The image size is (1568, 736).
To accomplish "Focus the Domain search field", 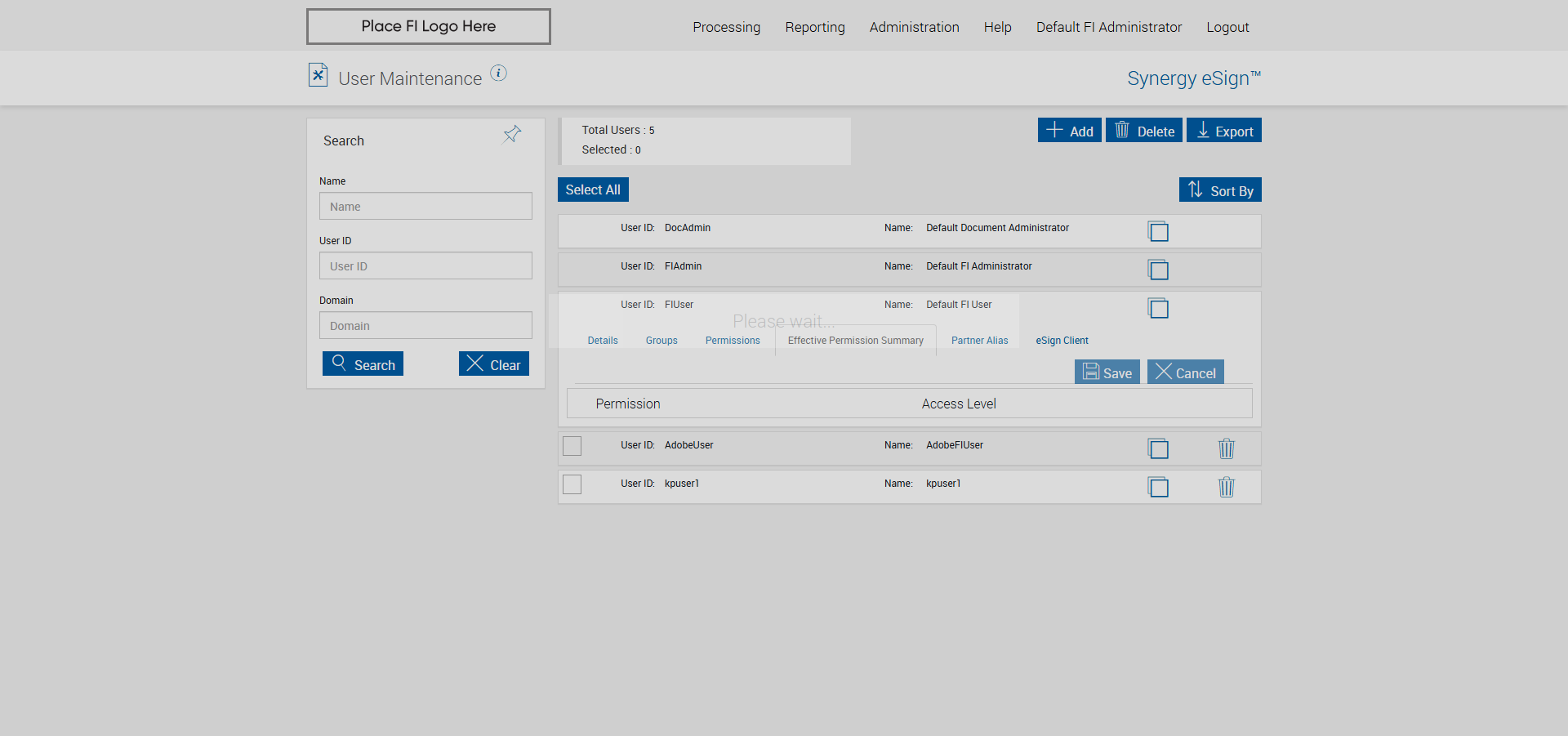I will coord(425,325).
